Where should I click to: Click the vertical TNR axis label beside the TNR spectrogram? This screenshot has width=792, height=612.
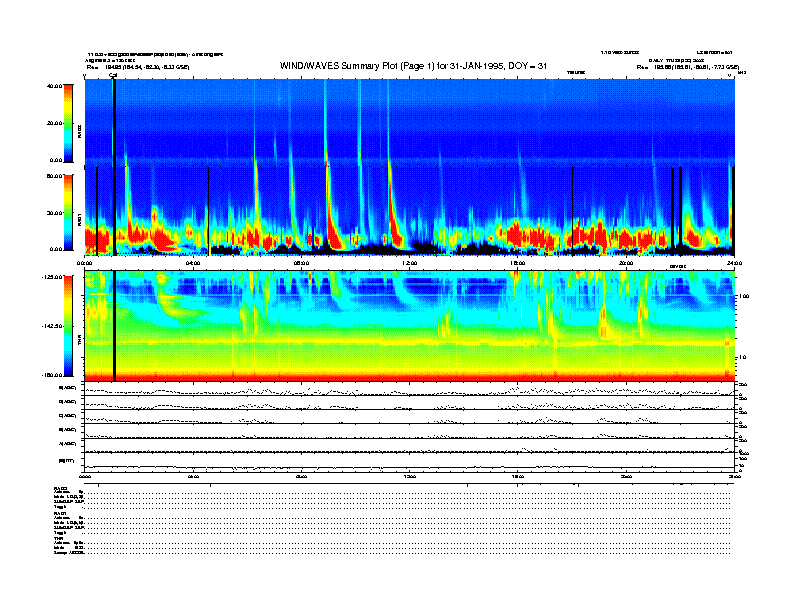point(79,342)
